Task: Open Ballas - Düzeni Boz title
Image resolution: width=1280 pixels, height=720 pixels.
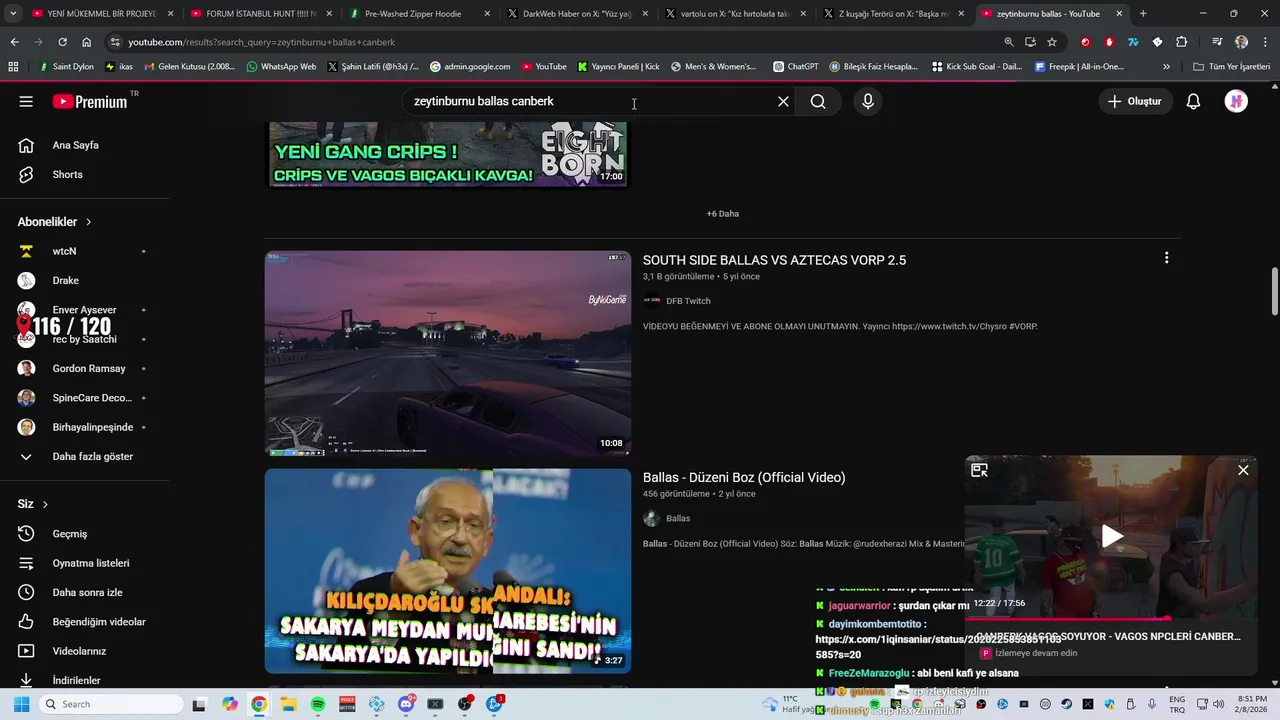Action: (744, 477)
